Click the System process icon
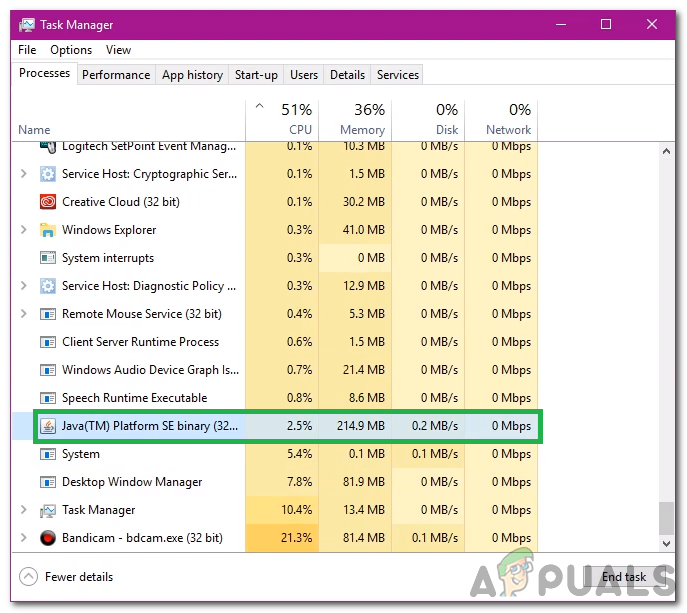The height and width of the screenshot is (613, 687). coord(48,454)
